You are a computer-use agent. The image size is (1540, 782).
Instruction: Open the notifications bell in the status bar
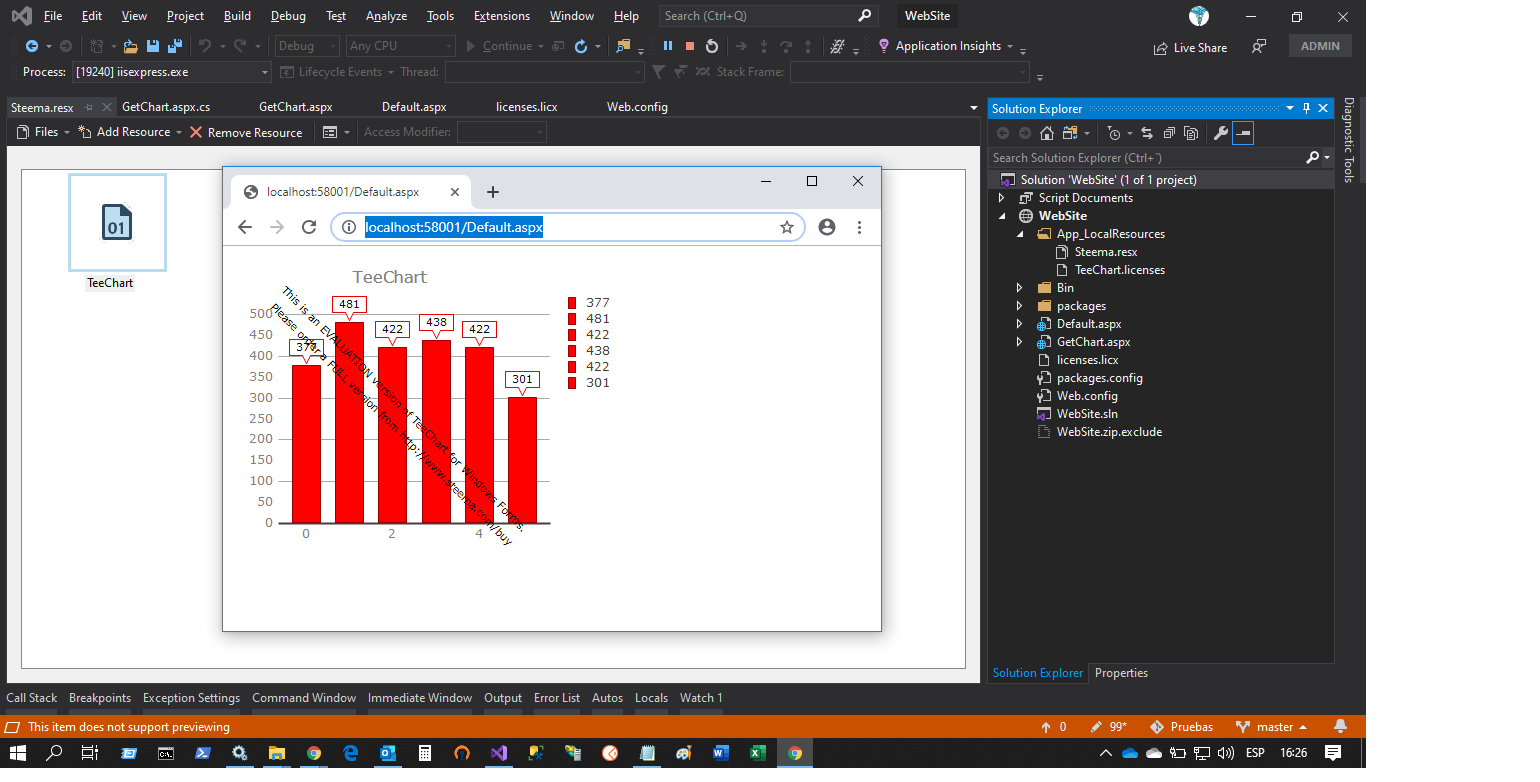(x=1340, y=727)
